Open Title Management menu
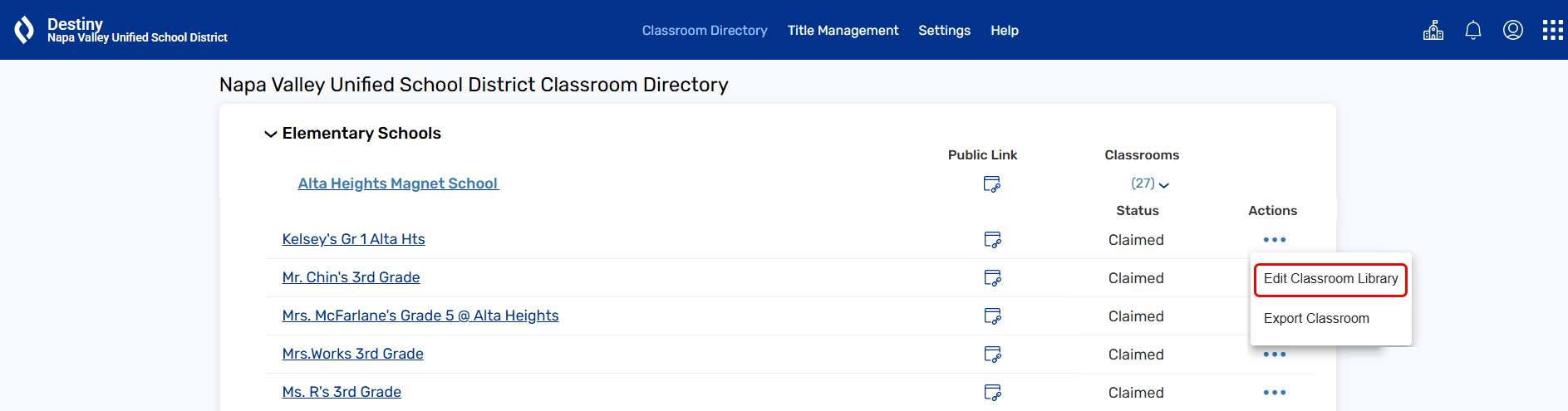The height and width of the screenshot is (411, 1568). [x=843, y=31]
